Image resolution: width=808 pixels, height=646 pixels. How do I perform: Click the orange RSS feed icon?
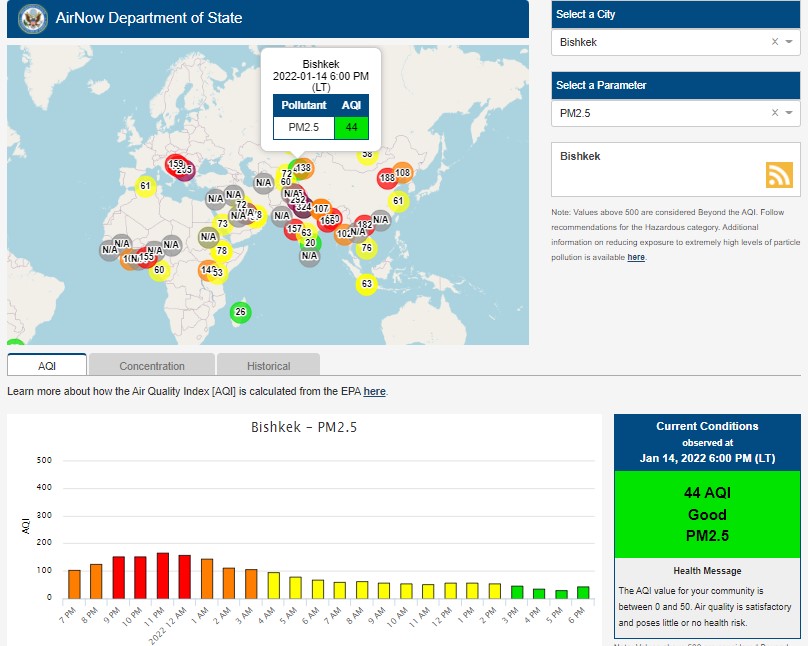click(x=779, y=175)
